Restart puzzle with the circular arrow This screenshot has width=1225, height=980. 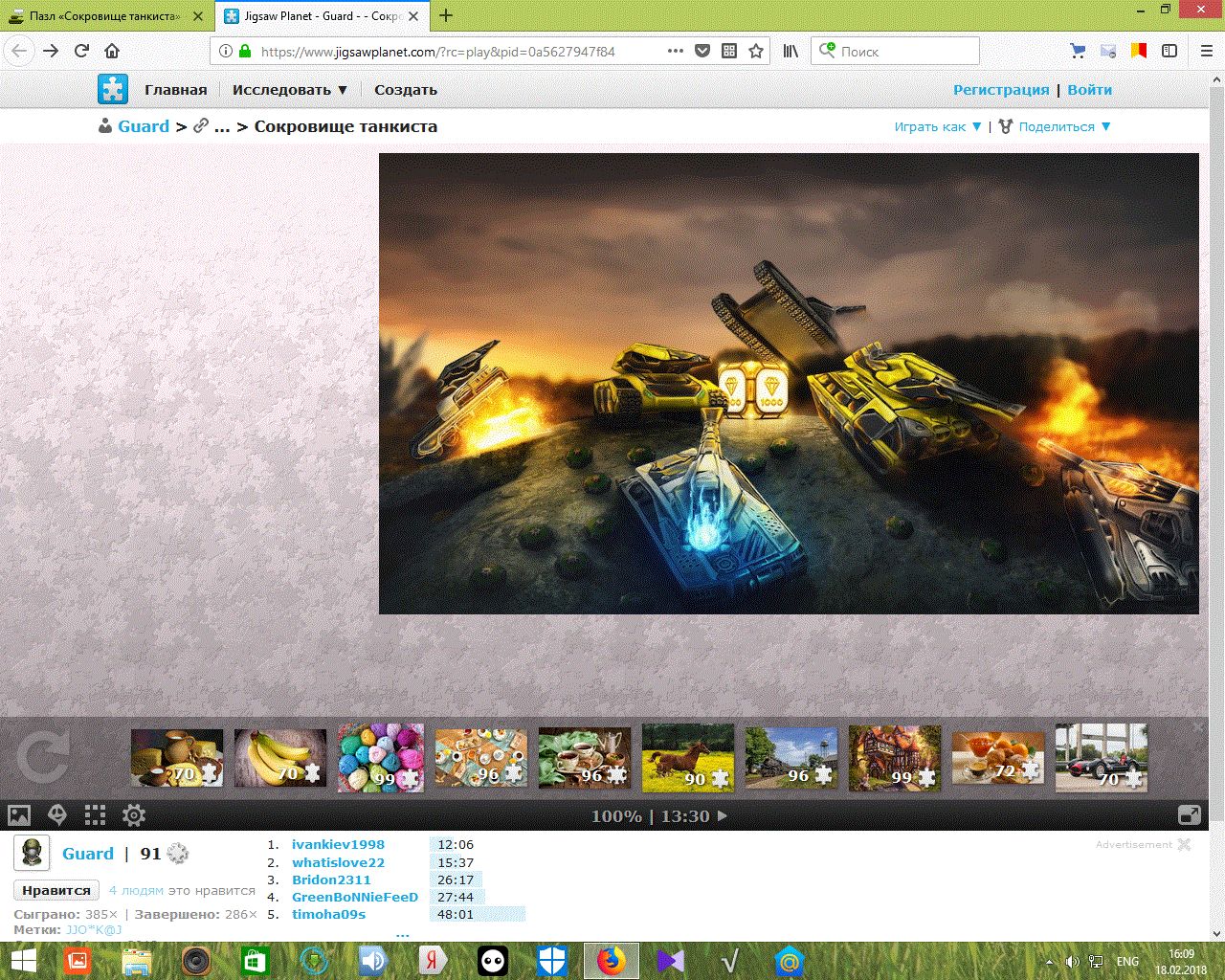coord(43,757)
